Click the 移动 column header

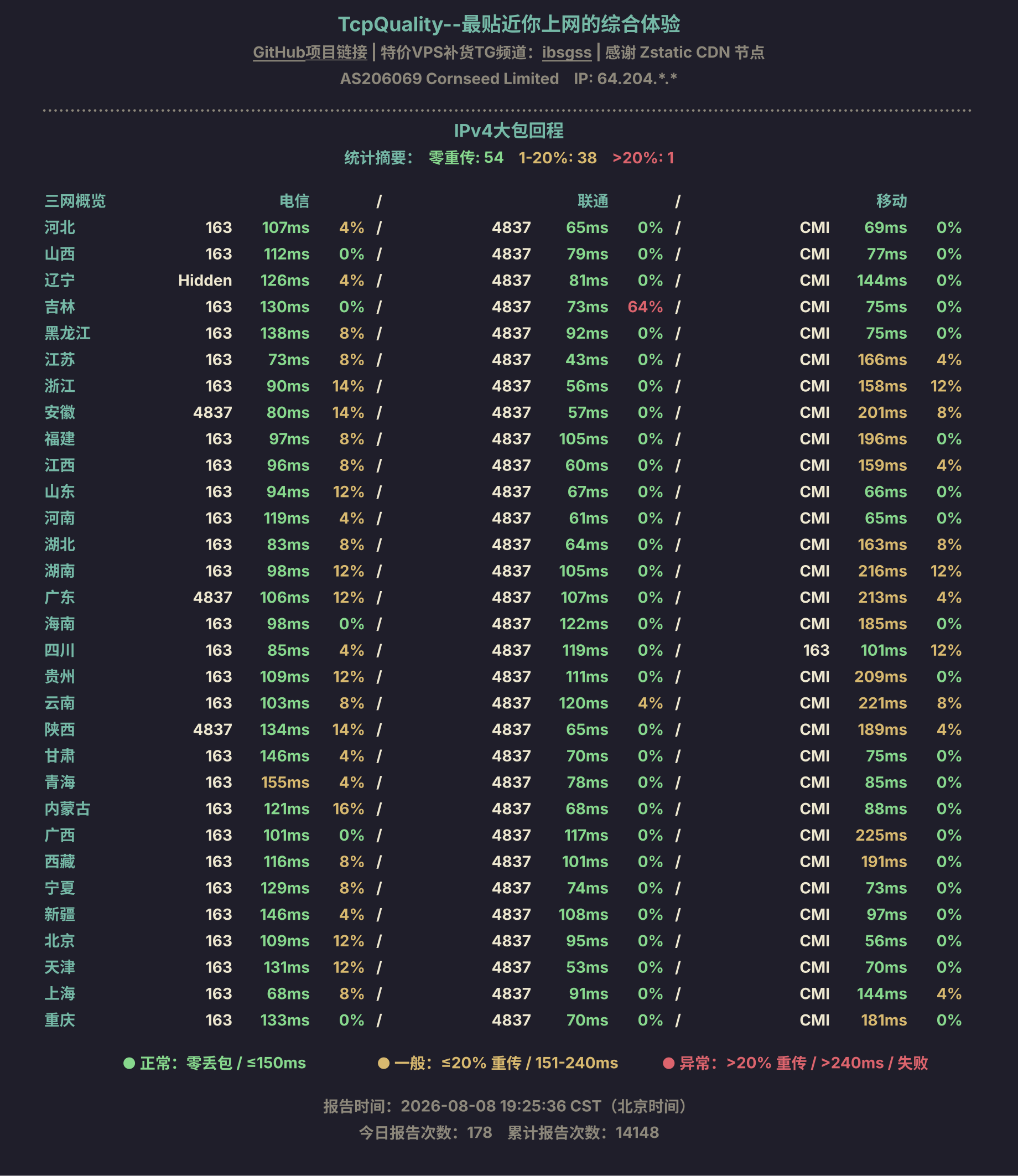(891, 200)
